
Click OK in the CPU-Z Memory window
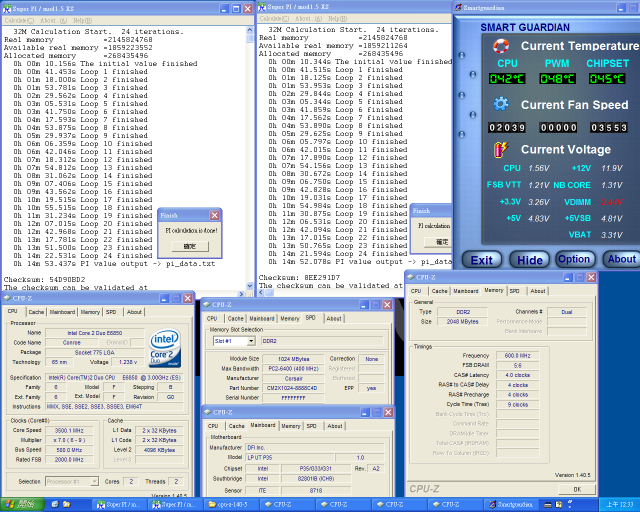pyautogui.click(x=577, y=489)
